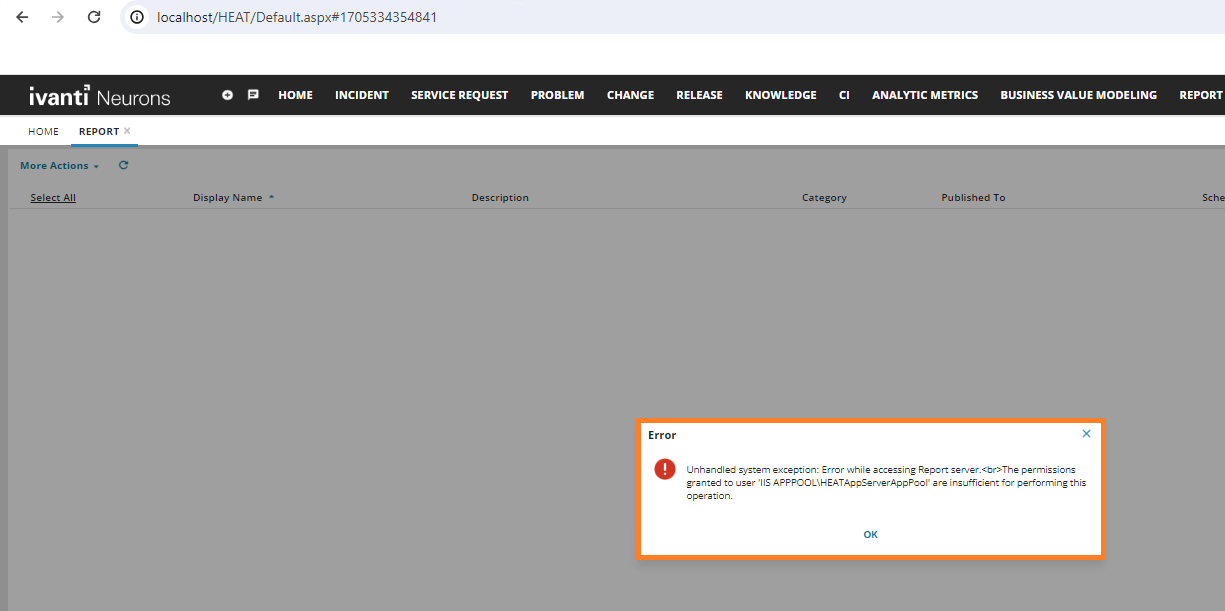Image resolution: width=1225 pixels, height=611 pixels.
Task: Open the KNOWLEDGE section
Action: coord(780,94)
